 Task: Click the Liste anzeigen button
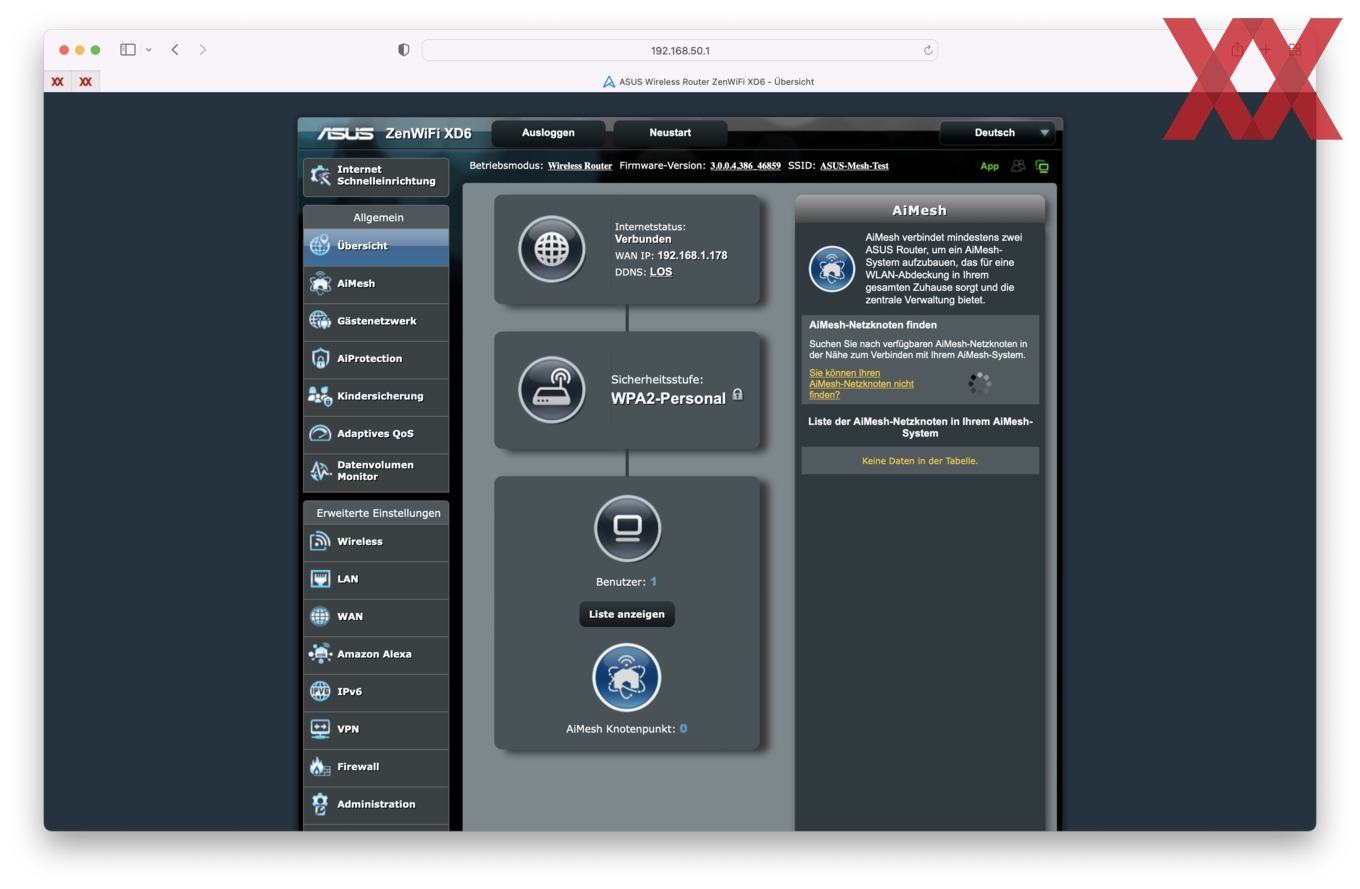pyautogui.click(x=627, y=614)
